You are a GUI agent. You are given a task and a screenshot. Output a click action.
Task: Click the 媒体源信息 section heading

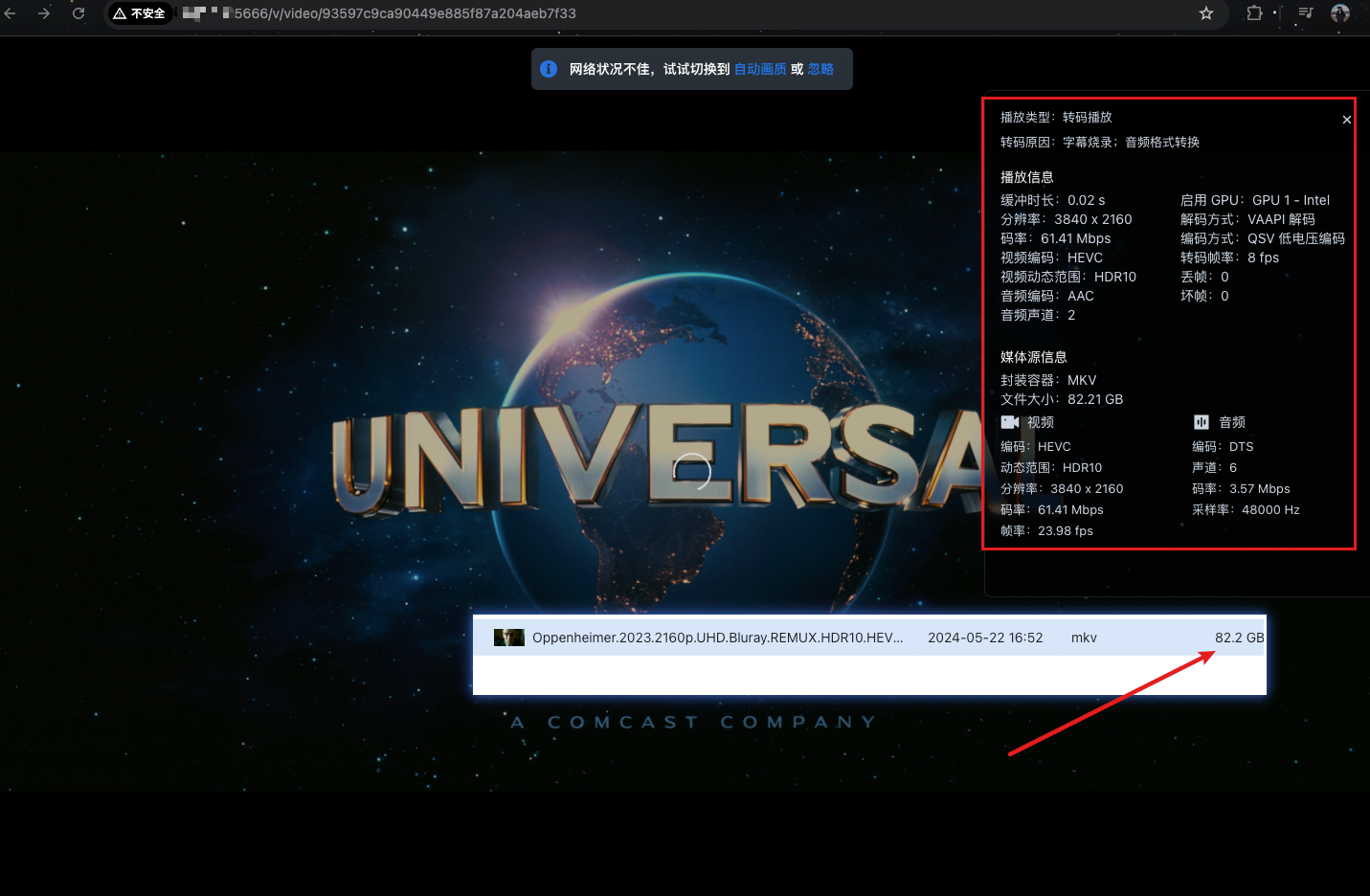point(1034,357)
